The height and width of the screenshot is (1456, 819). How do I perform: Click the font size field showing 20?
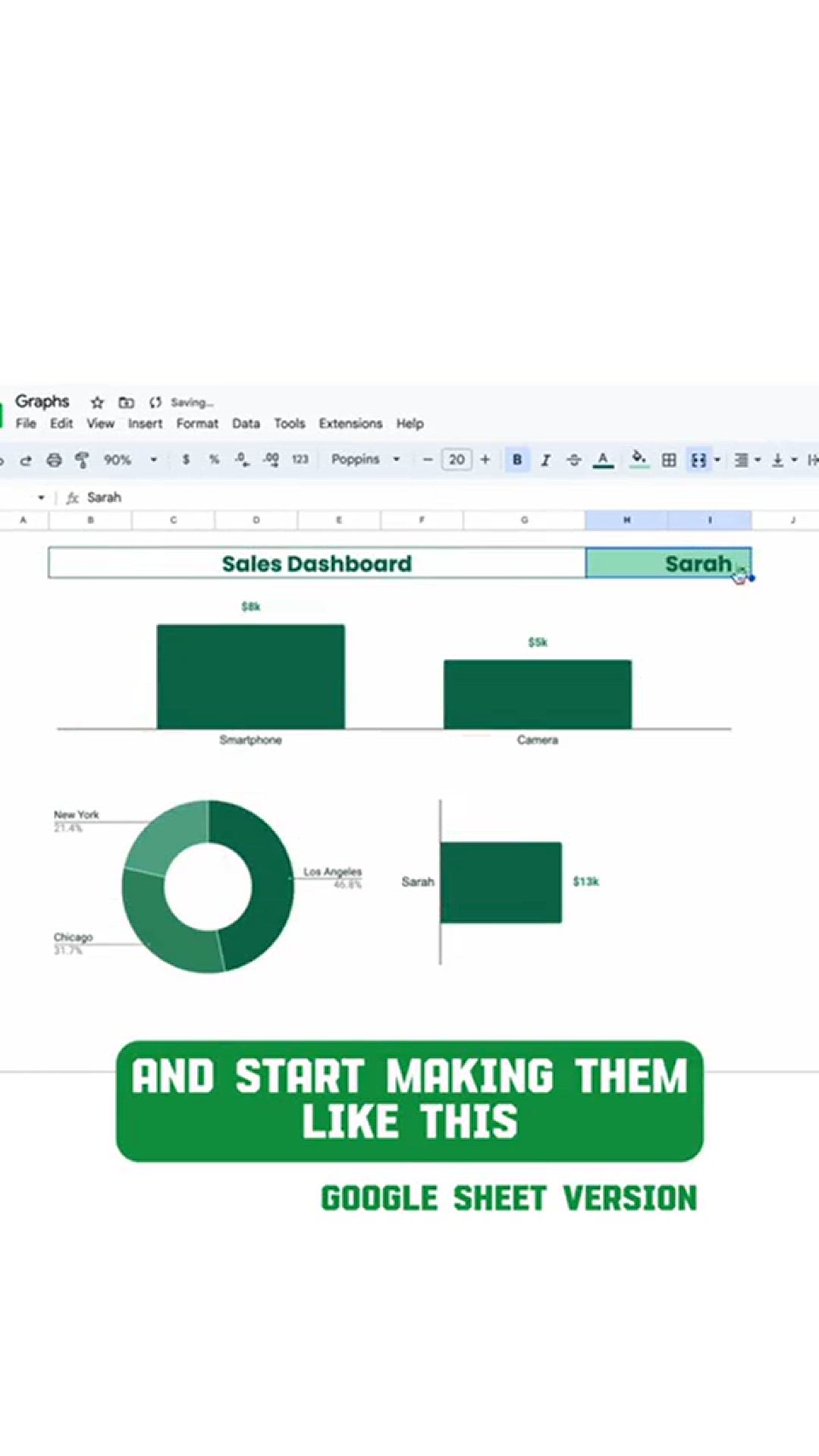tap(457, 460)
